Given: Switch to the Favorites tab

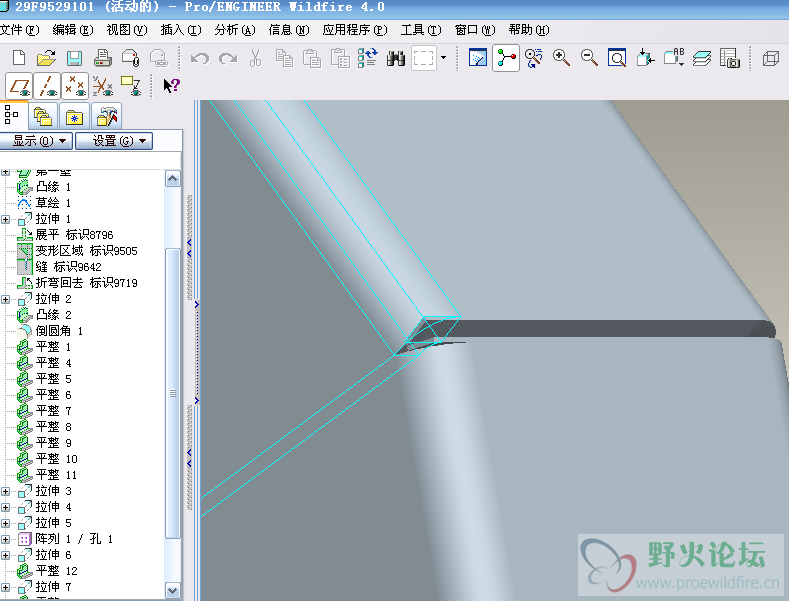Looking at the screenshot, I should (74, 118).
